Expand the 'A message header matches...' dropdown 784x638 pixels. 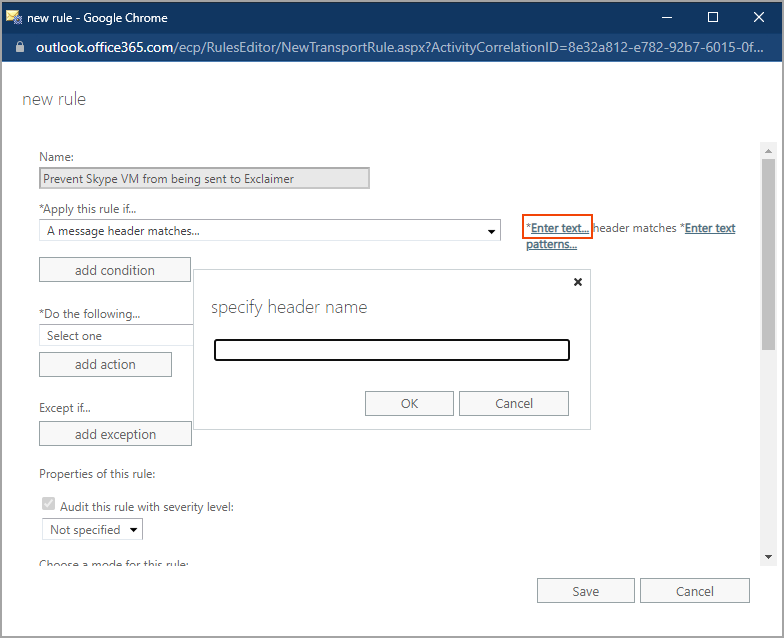(491, 232)
